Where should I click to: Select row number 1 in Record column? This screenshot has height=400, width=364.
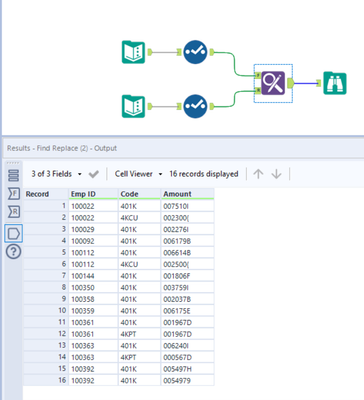(46, 206)
